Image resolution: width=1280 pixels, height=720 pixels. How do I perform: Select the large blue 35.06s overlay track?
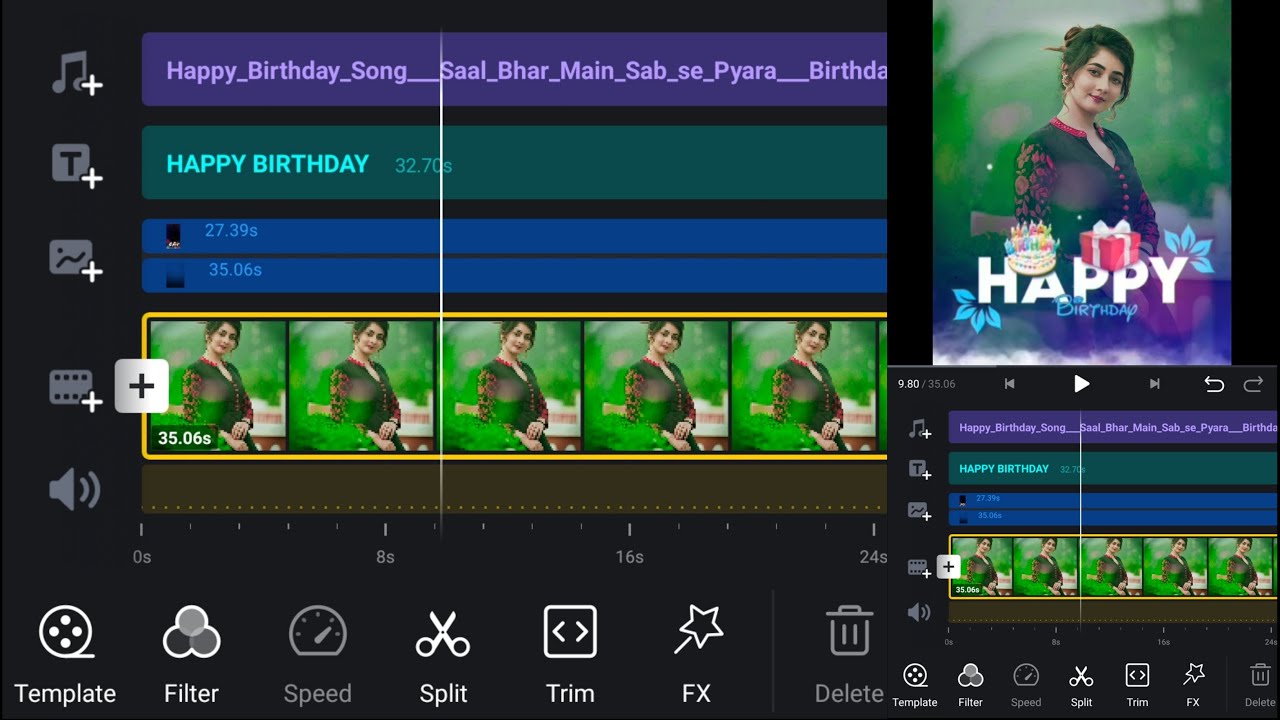pos(514,275)
